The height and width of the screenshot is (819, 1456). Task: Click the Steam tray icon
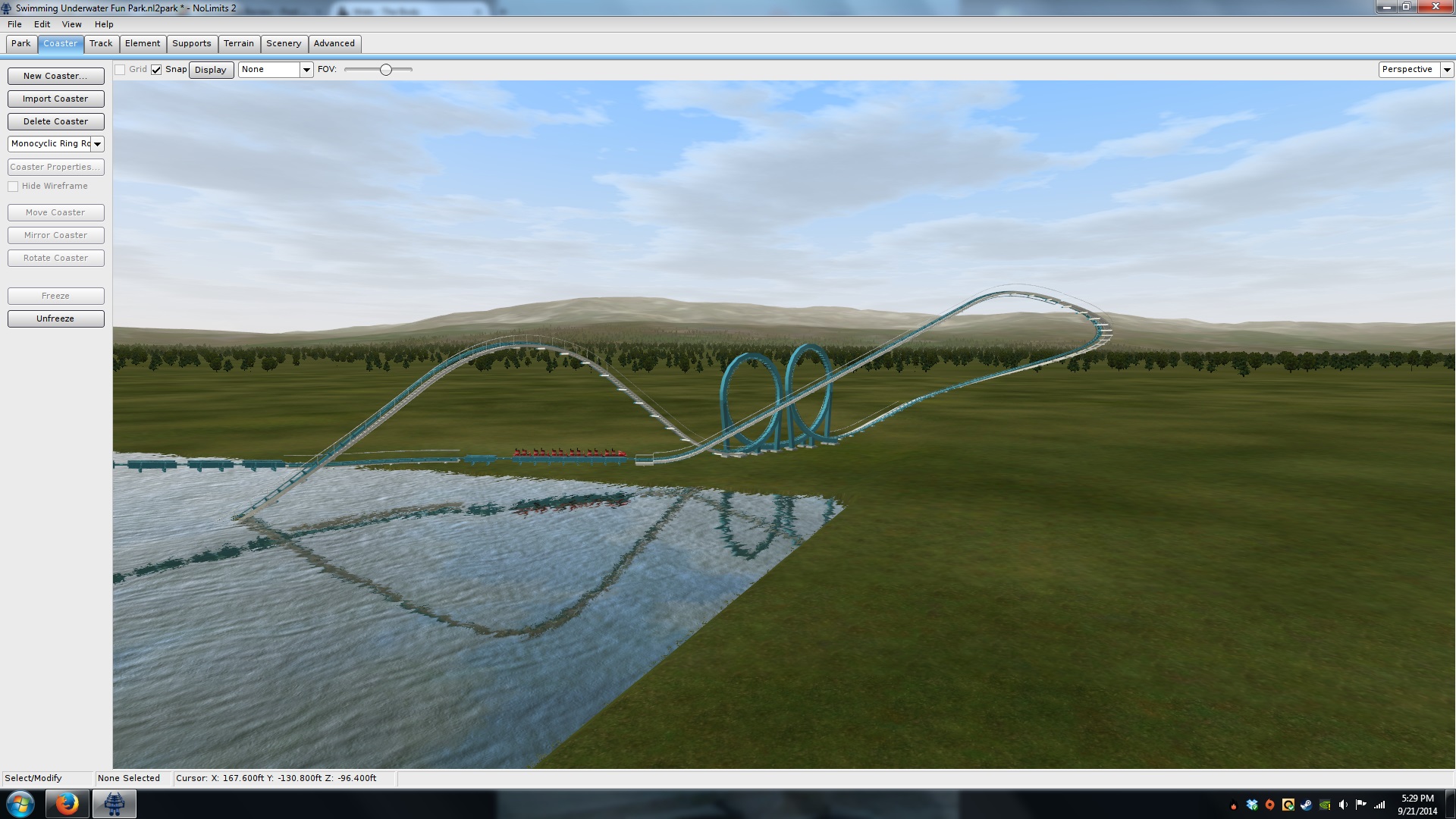coord(1306,805)
